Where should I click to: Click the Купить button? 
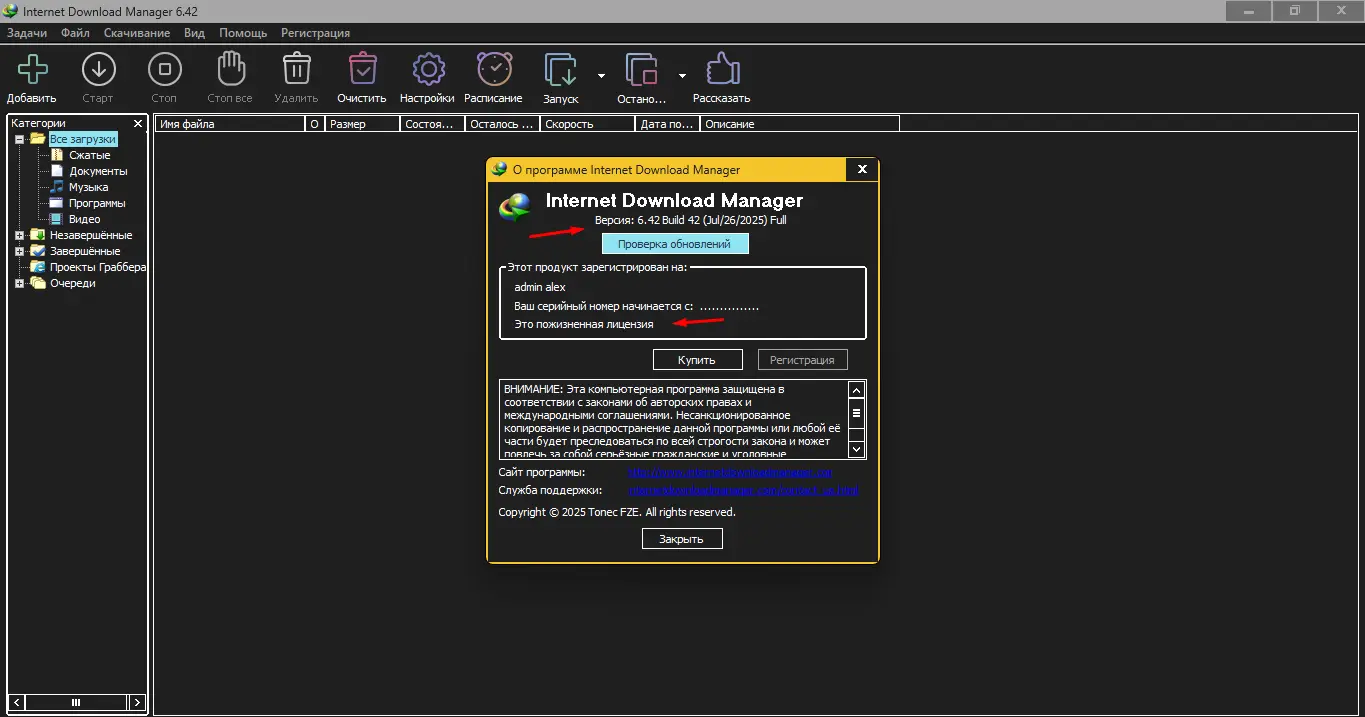698,359
